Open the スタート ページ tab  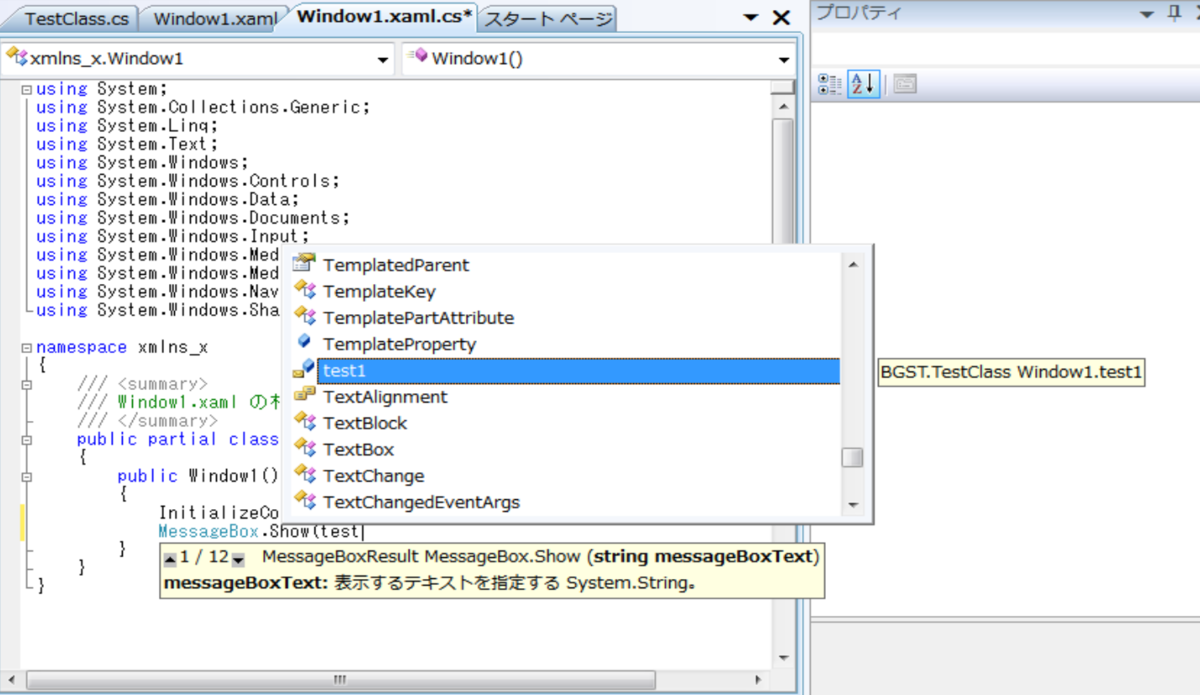[548, 18]
